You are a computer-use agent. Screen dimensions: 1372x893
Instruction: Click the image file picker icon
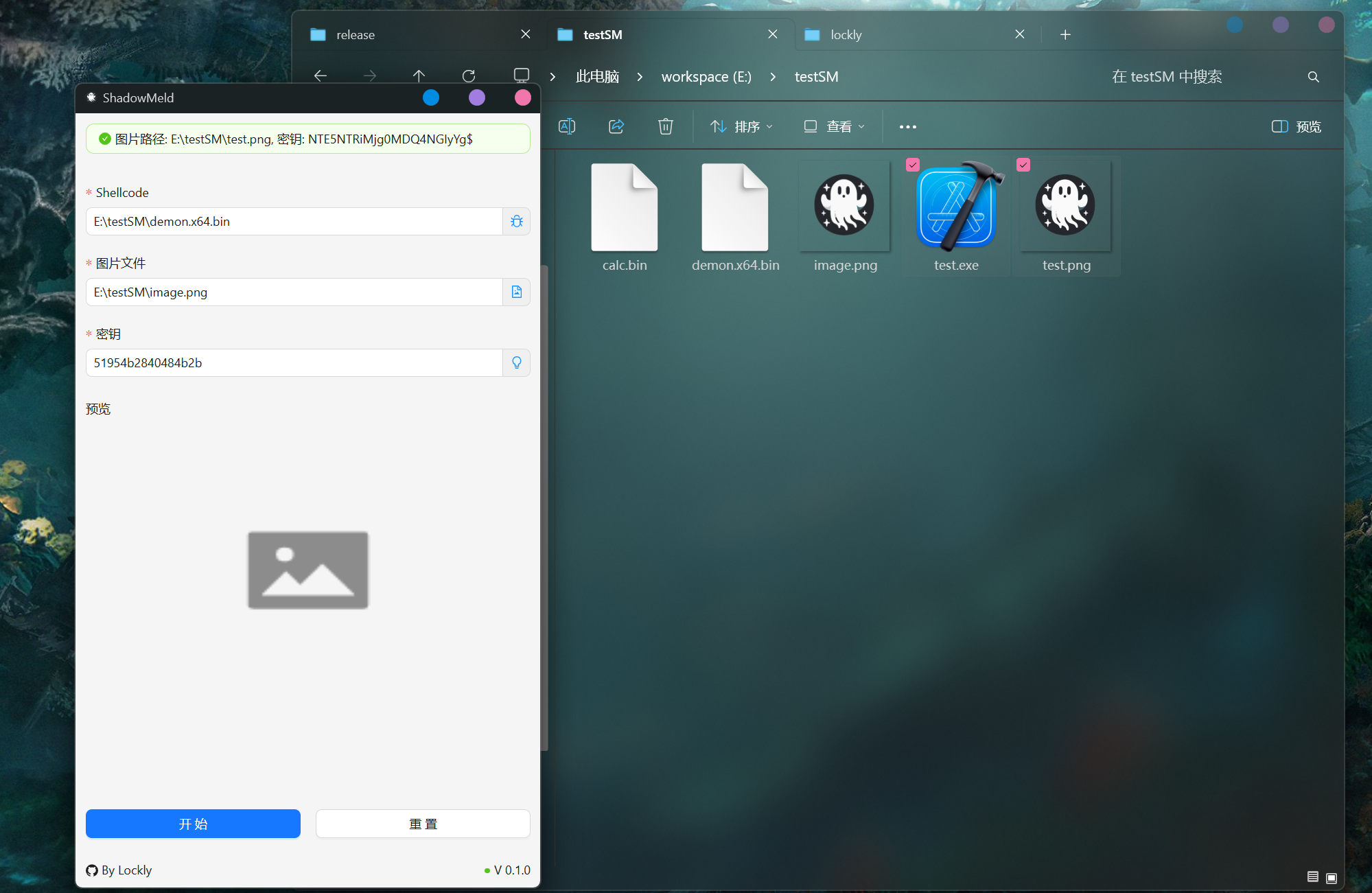516,292
